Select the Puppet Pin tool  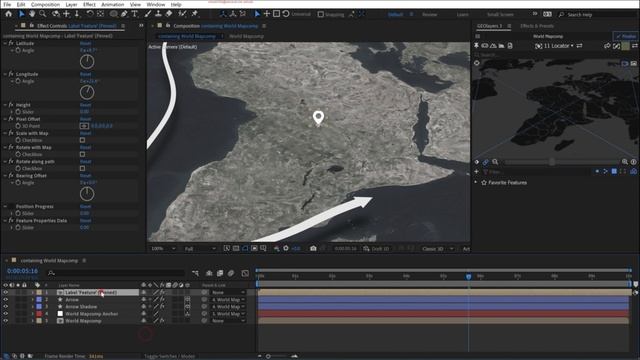[195, 14]
